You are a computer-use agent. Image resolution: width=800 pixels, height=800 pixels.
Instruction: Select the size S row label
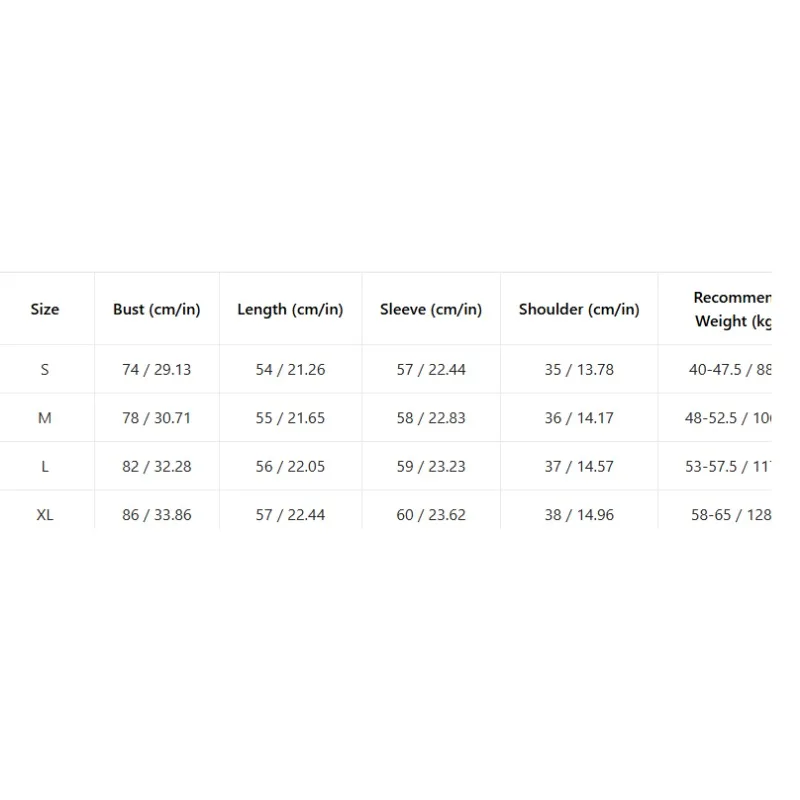(45, 369)
